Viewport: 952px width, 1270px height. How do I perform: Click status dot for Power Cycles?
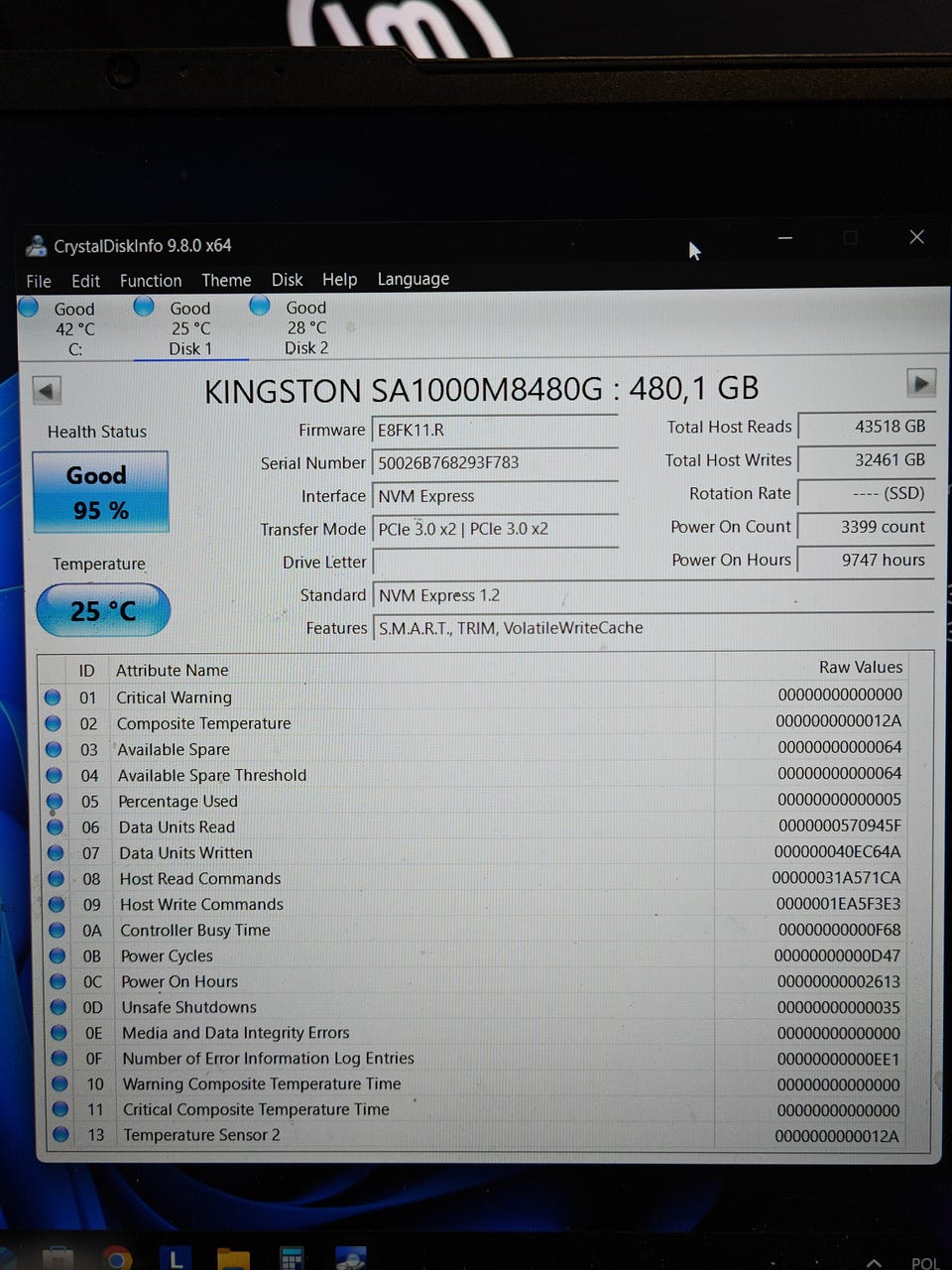coord(58,955)
